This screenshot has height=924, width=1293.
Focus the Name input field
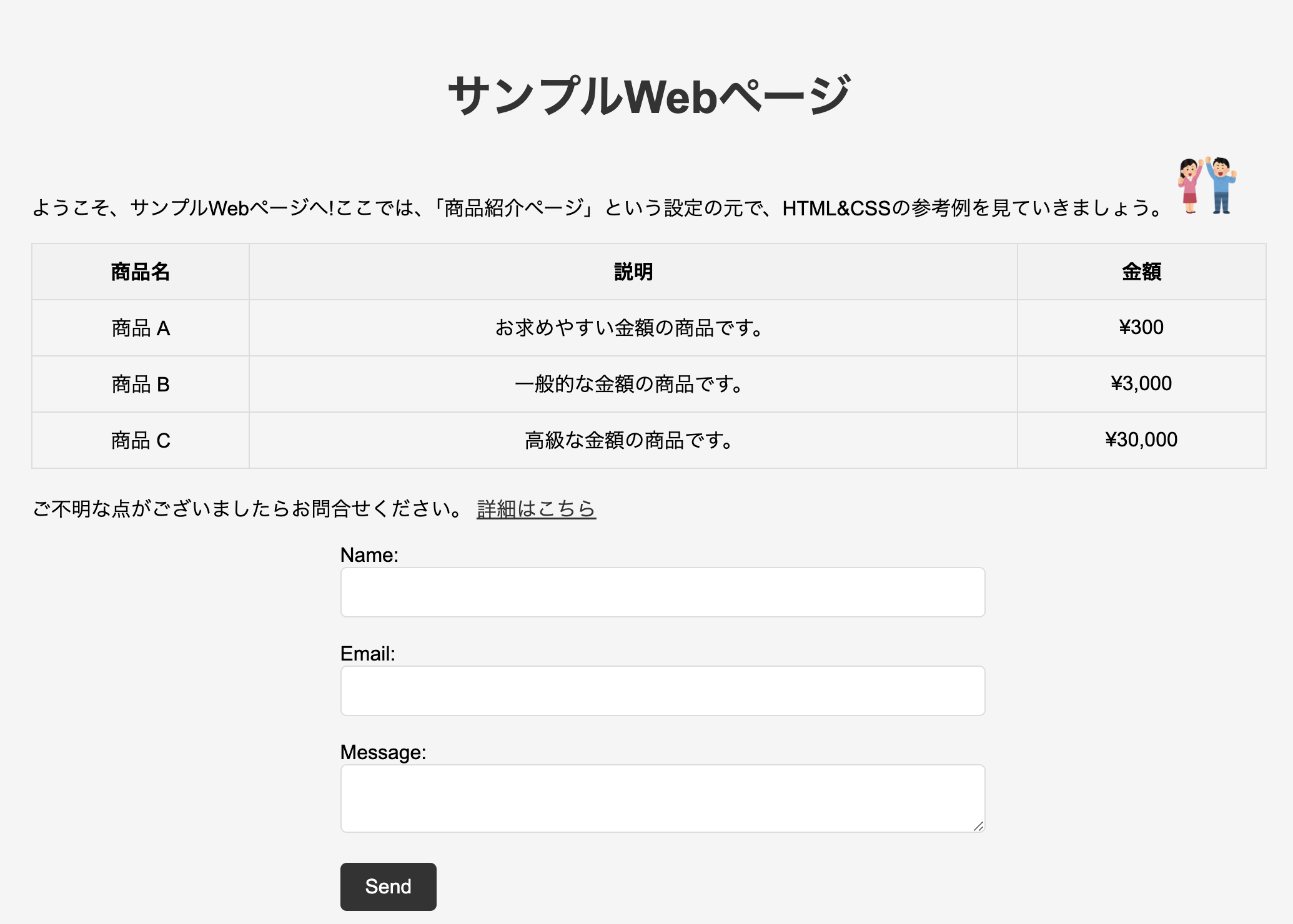click(x=662, y=592)
